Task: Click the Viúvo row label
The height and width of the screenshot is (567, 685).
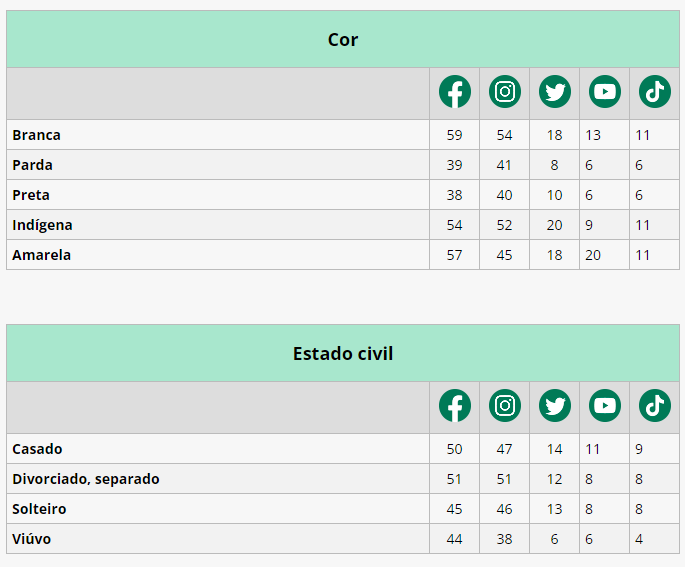Action: (31, 539)
